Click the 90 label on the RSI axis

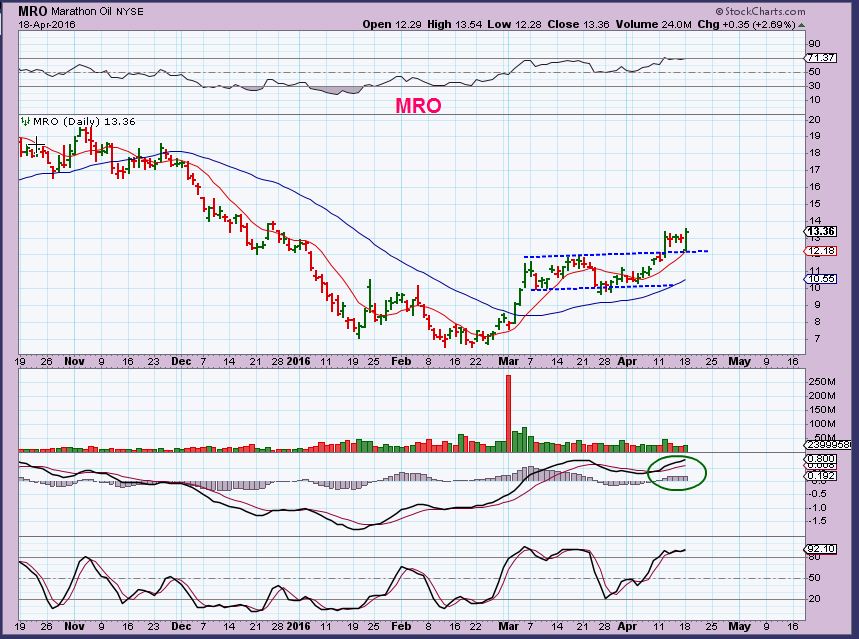[814, 44]
